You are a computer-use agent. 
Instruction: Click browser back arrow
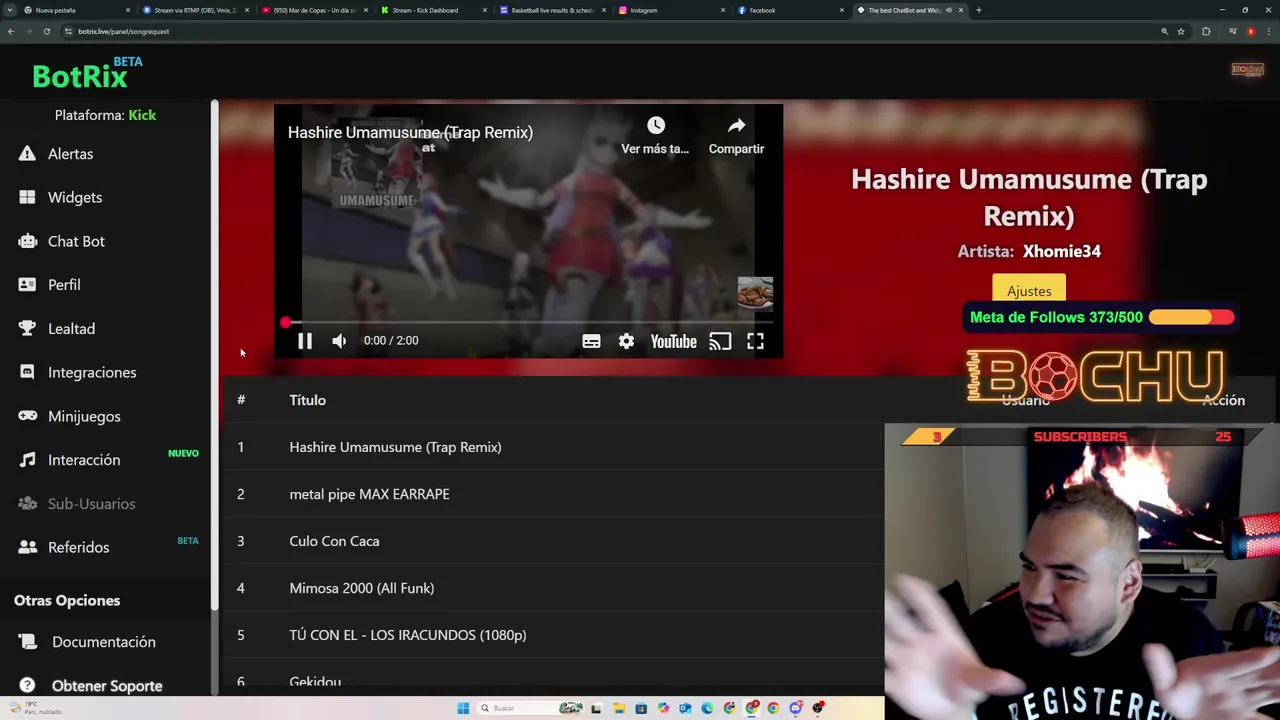pos(10,31)
